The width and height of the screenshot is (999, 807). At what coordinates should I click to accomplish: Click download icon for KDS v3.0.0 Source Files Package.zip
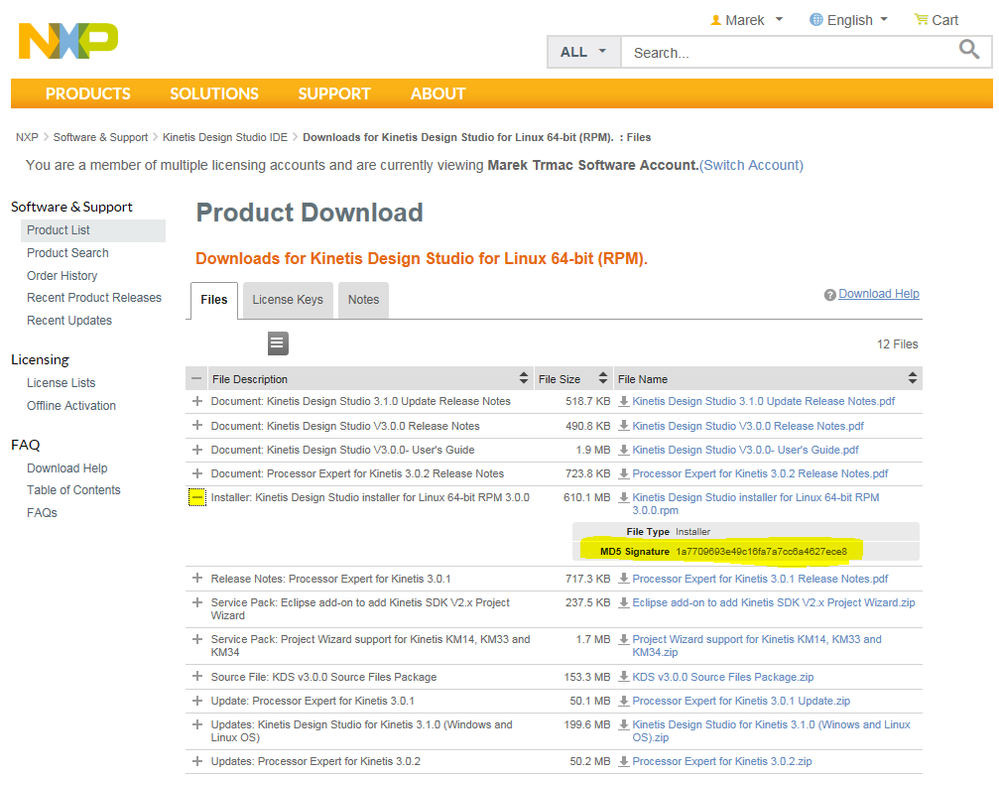click(624, 677)
